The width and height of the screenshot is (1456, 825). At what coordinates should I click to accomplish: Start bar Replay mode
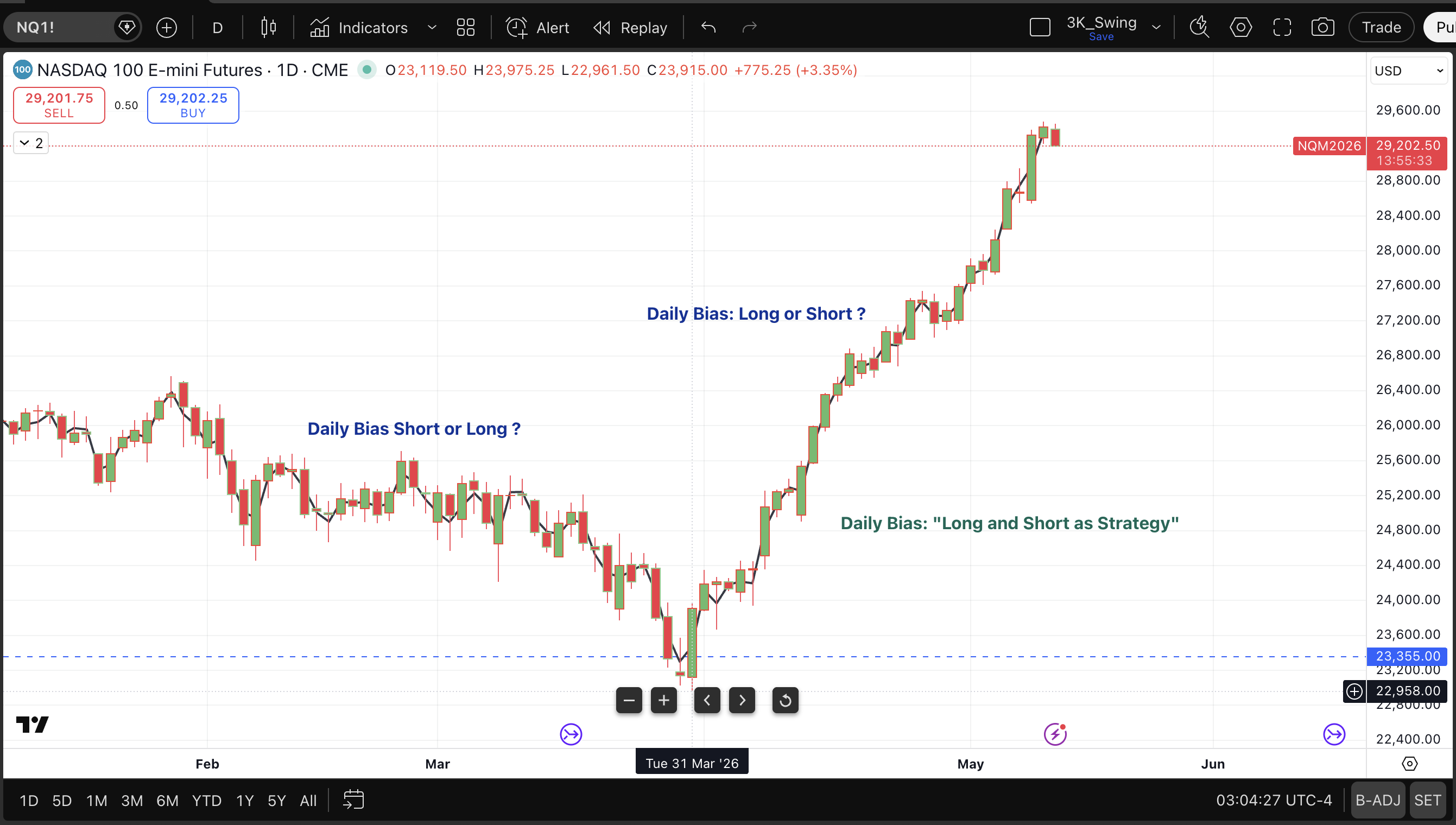tap(630, 27)
